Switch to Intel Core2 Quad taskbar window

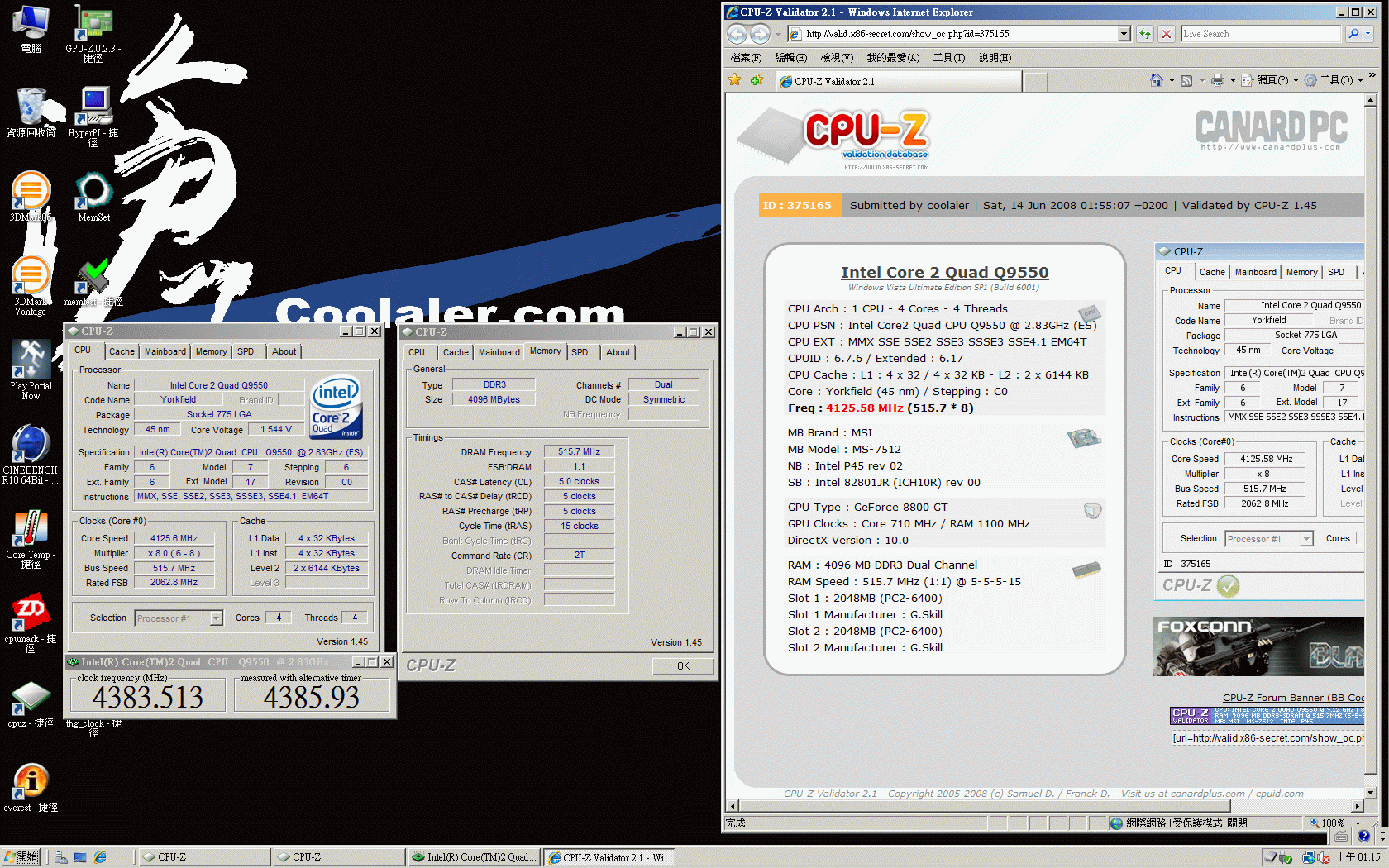[x=474, y=858]
